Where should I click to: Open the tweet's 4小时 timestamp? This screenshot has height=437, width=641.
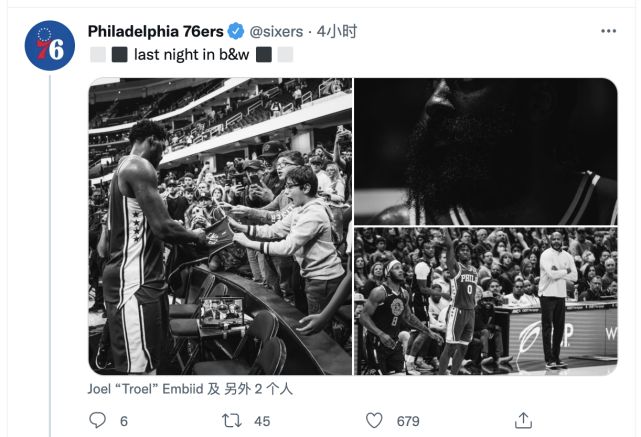point(337,31)
